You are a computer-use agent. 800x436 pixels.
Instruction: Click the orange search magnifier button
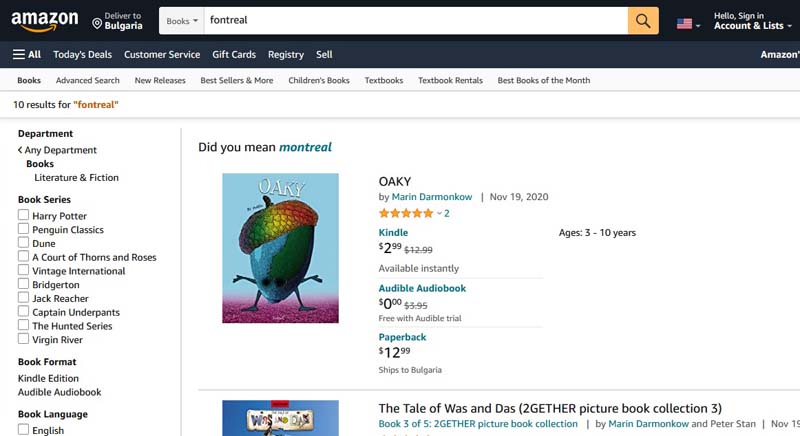tap(643, 20)
